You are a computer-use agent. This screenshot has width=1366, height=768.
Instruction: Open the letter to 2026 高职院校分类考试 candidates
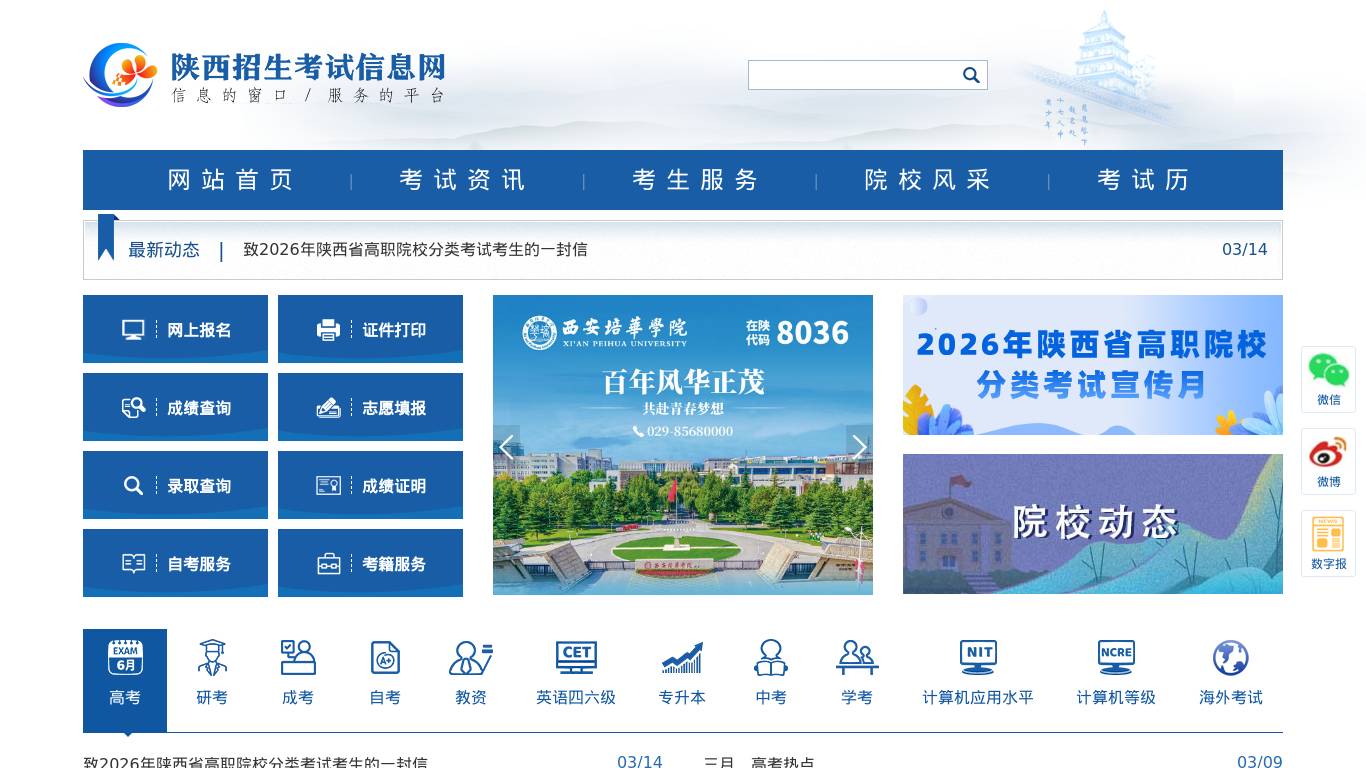point(417,250)
